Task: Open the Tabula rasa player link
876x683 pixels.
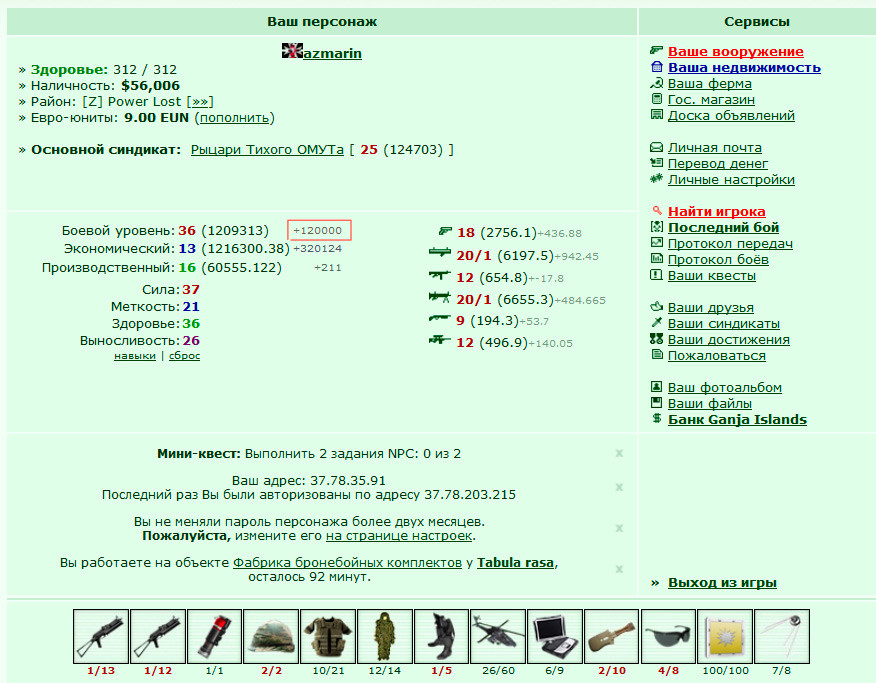Action: (515, 562)
